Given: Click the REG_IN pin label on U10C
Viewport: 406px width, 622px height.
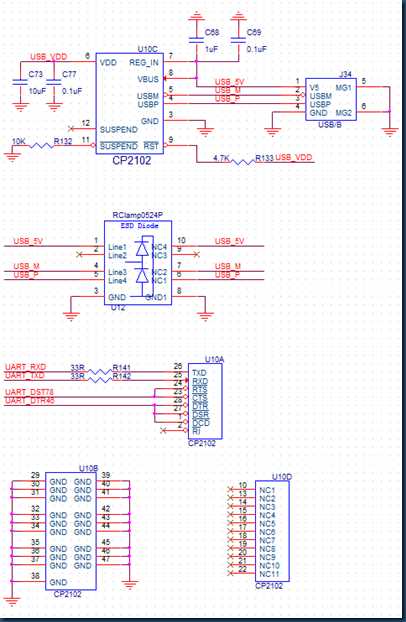Looking at the screenshot, I should tap(144, 62).
